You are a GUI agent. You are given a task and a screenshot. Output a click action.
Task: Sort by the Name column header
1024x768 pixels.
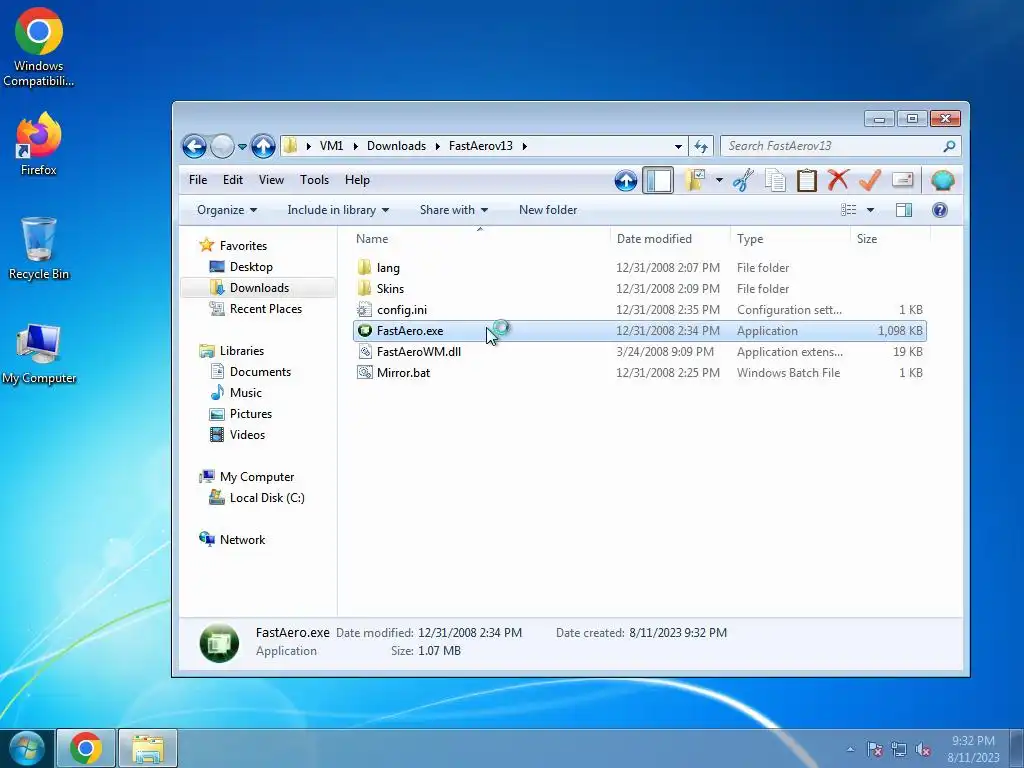(x=480, y=239)
